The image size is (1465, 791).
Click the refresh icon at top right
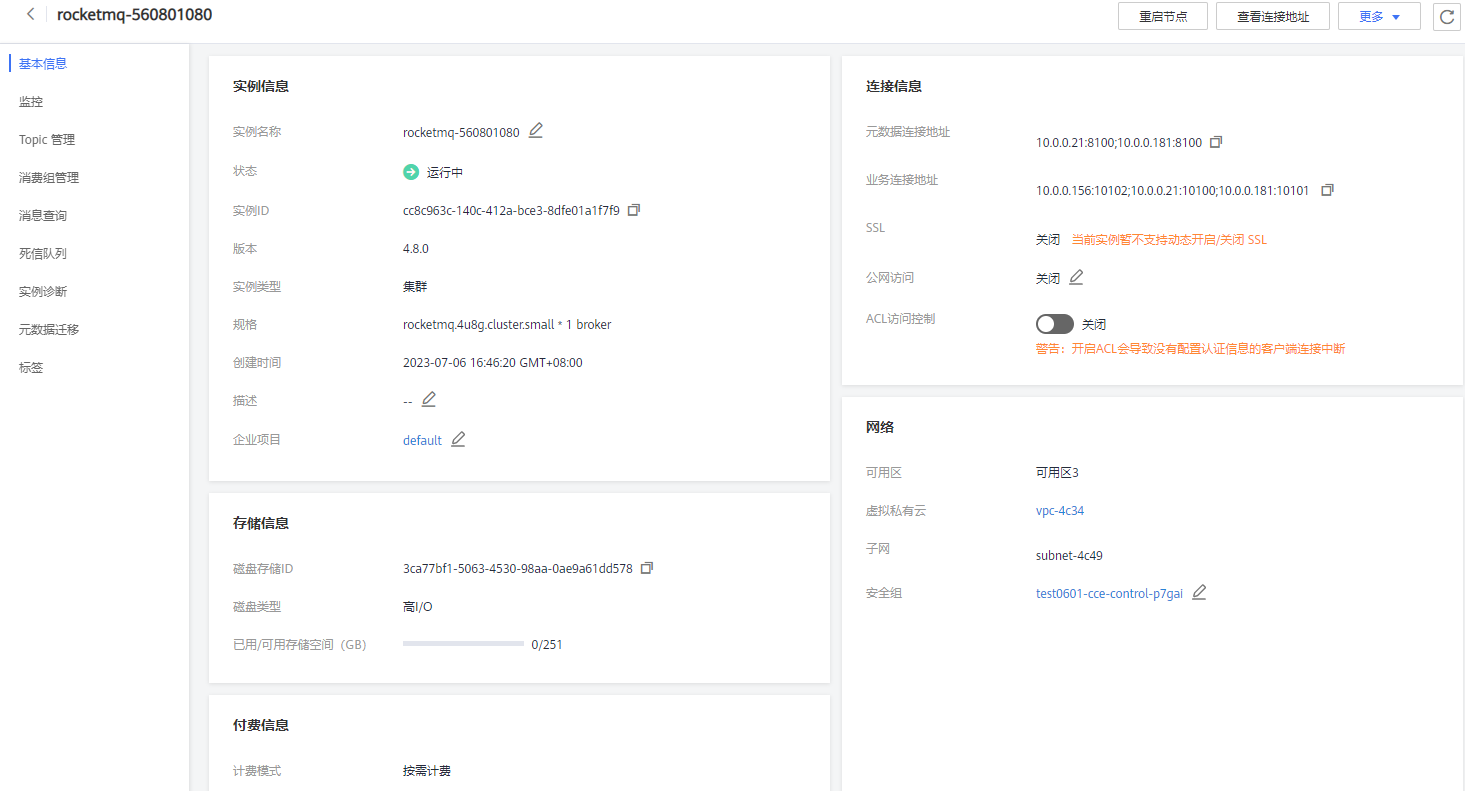(x=1447, y=17)
